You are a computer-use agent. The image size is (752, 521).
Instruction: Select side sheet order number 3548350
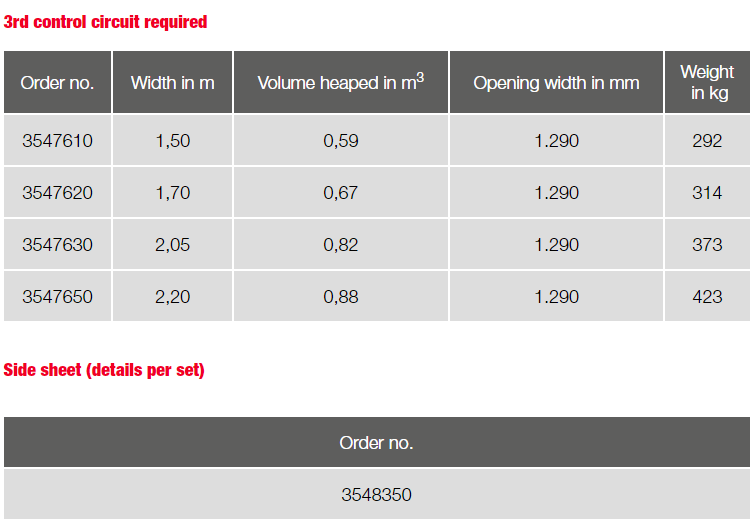(x=376, y=494)
